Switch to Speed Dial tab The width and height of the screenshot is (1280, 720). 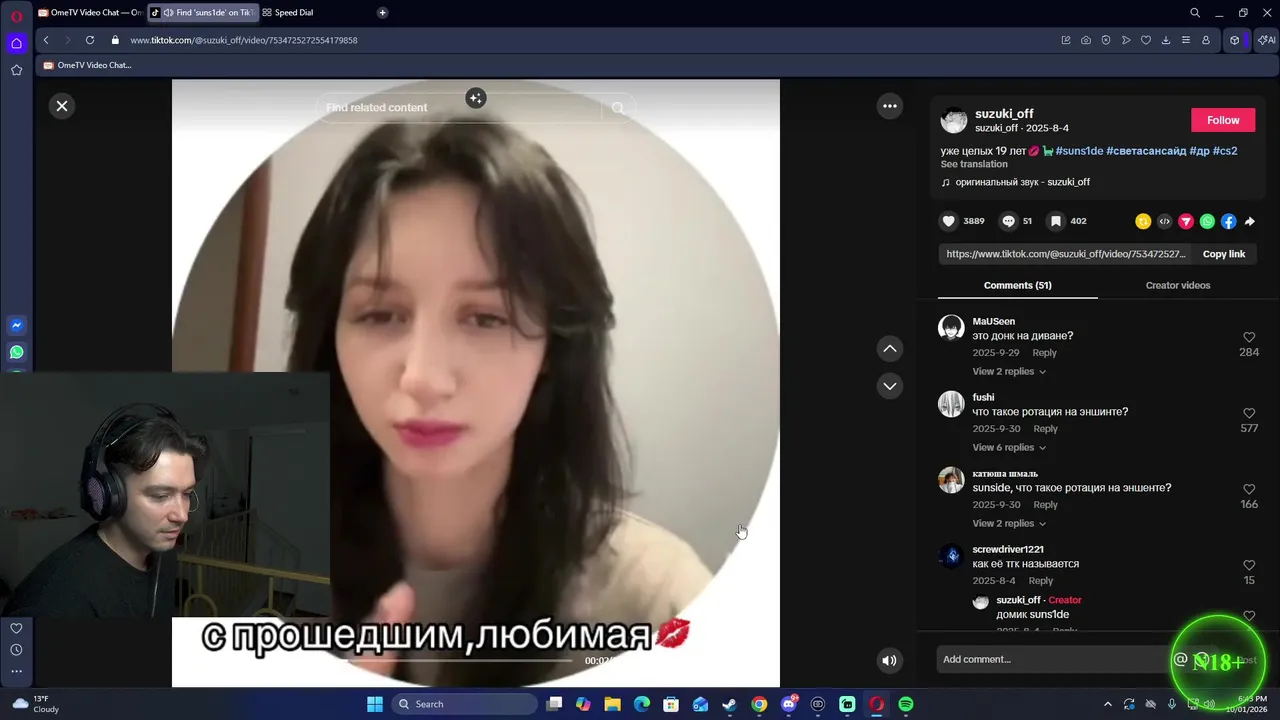tap(290, 13)
